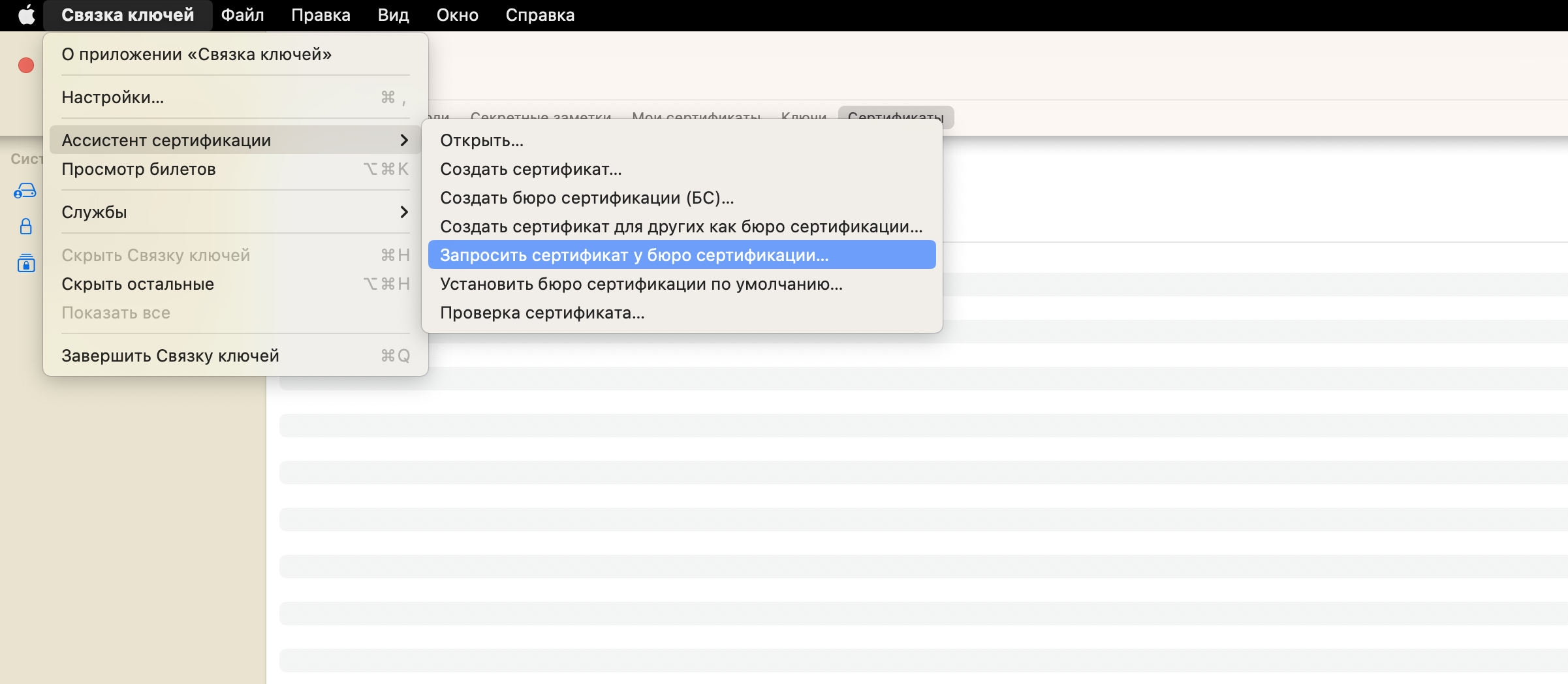Click Просмотр билетов menu item
1568x684 pixels.
click(x=138, y=169)
